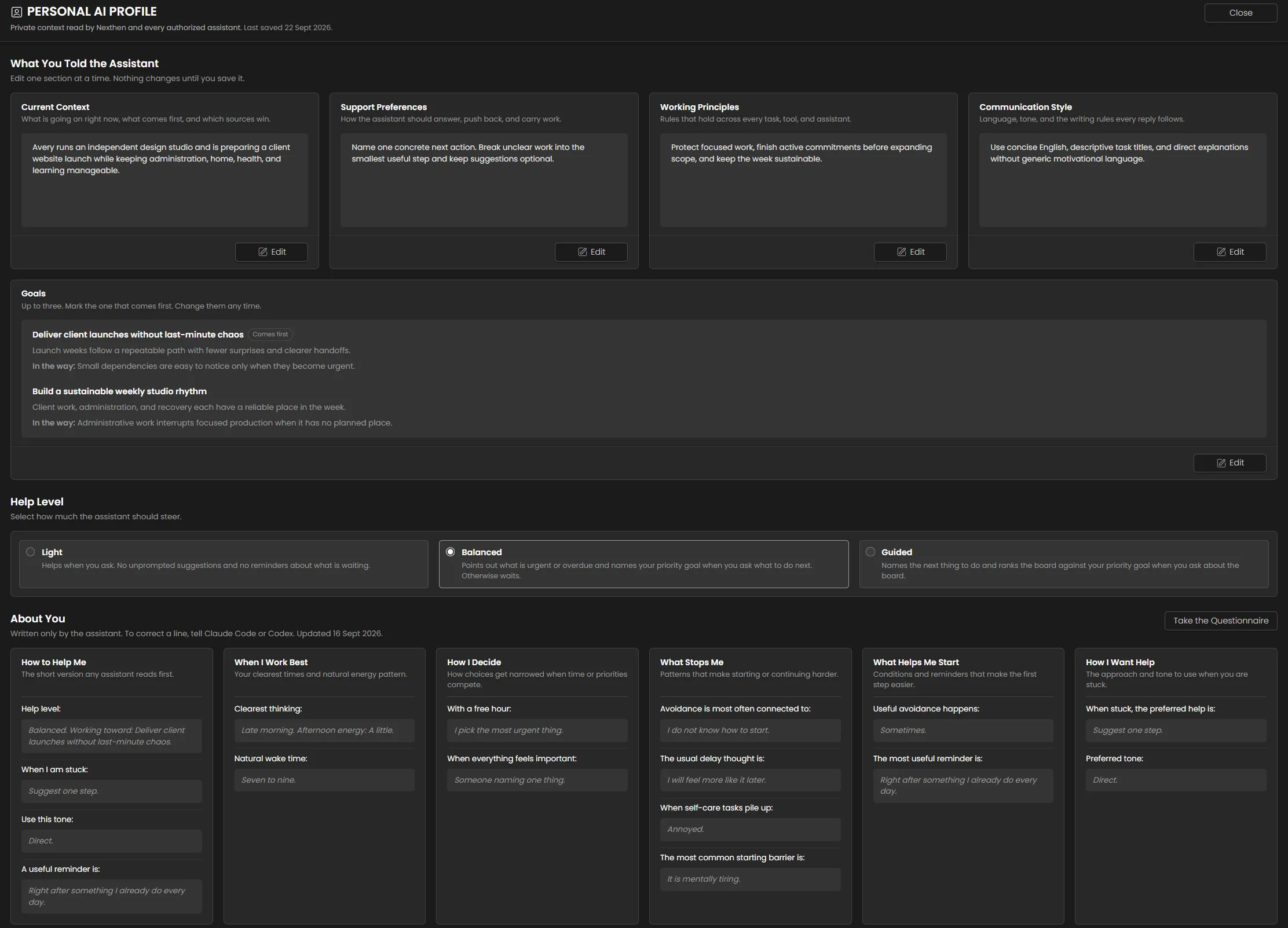This screenshot has width=1288, height=928.
Task: Click 'I pick the most urgent thing.'
Action: point(537,730)
